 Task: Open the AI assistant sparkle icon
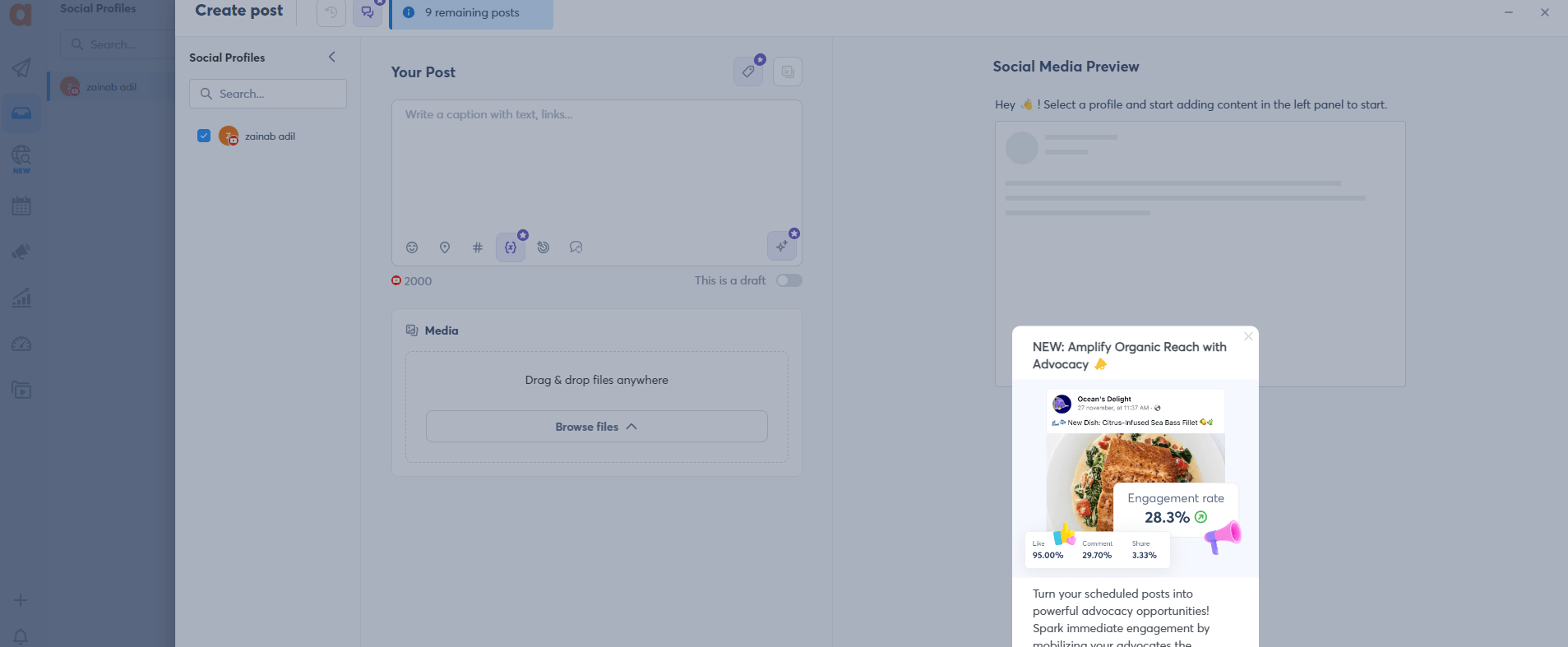coord(782,247)
